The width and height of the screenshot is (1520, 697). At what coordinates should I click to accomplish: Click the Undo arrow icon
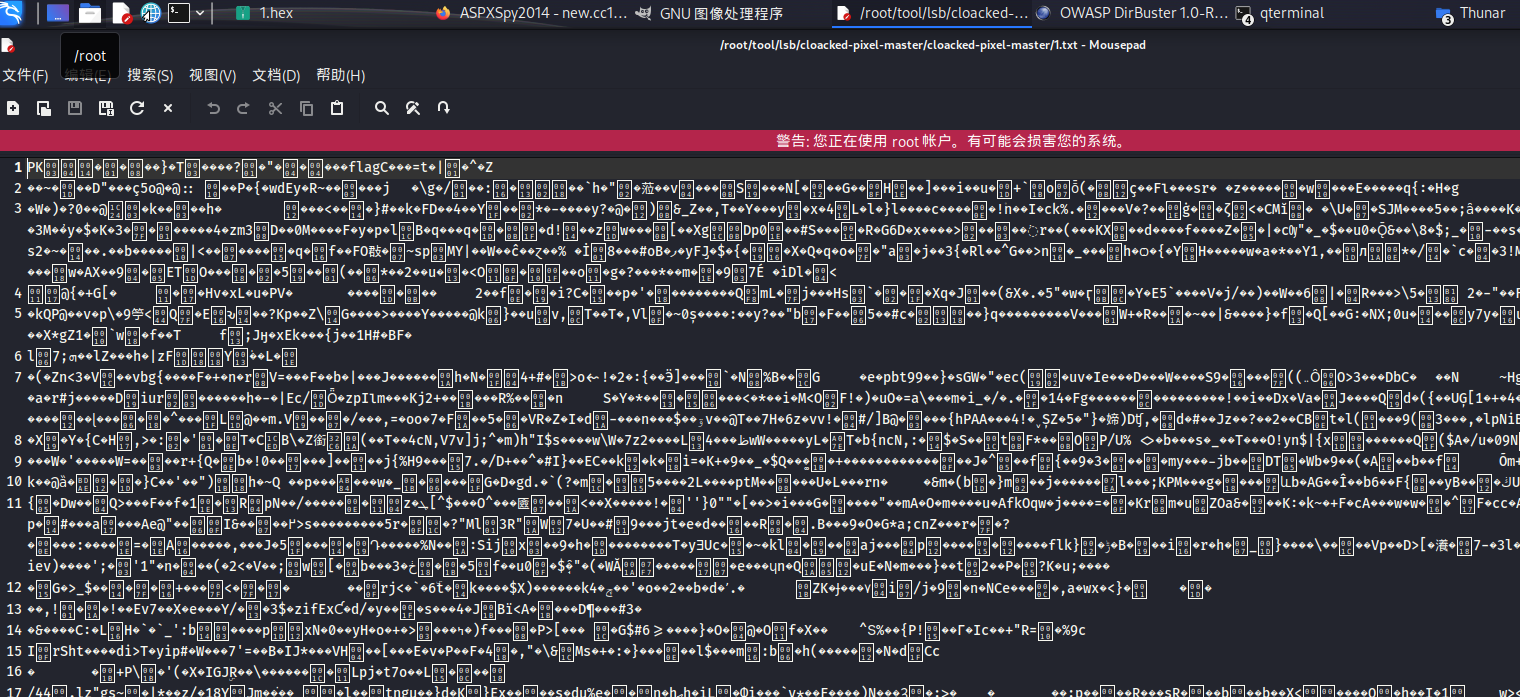(213, 108)
